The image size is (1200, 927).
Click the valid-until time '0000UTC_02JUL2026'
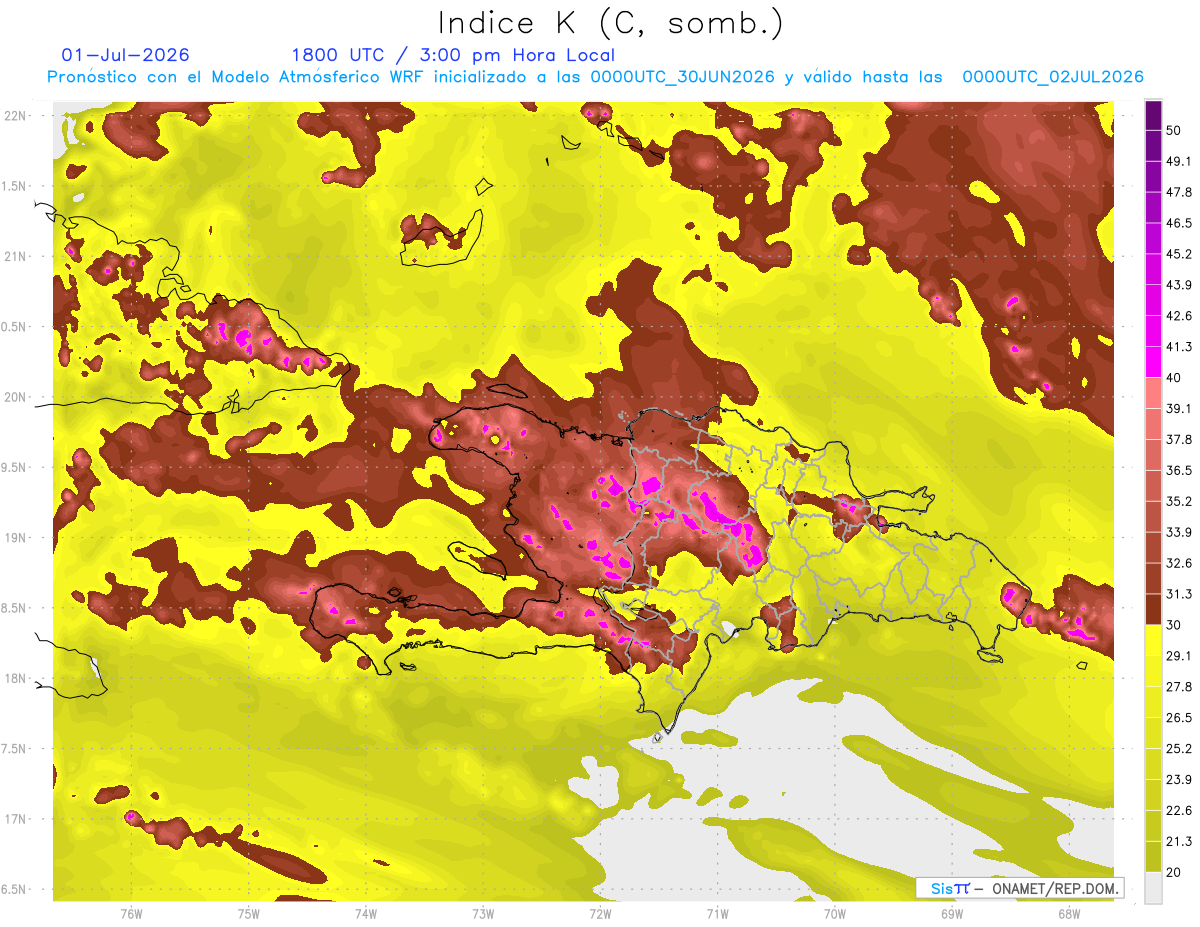[1053, 77]
